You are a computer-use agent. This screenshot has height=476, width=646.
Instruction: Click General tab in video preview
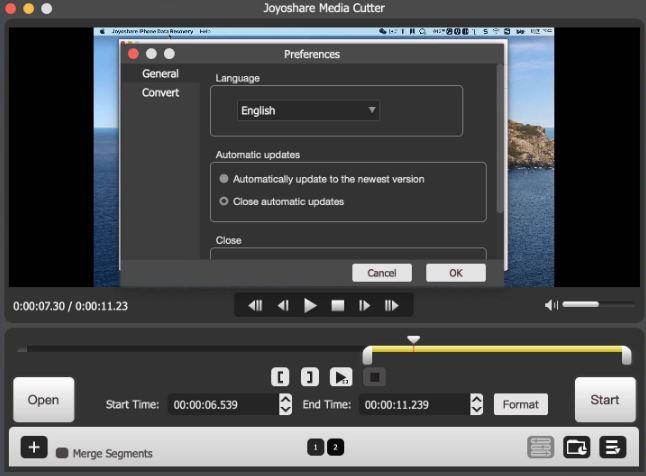[x=160, y=74]
